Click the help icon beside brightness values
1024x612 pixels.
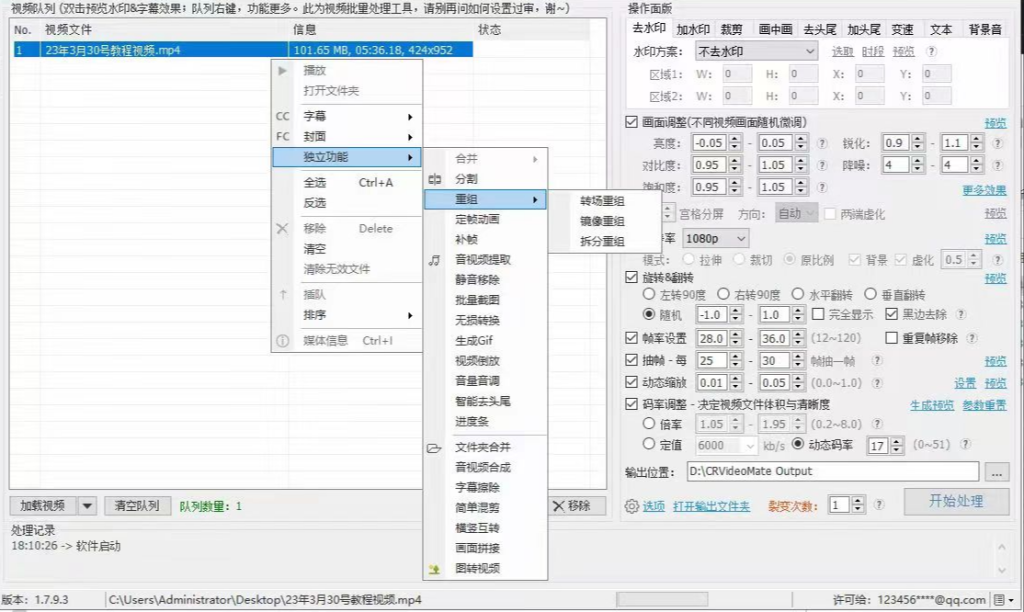click(822, 143)
